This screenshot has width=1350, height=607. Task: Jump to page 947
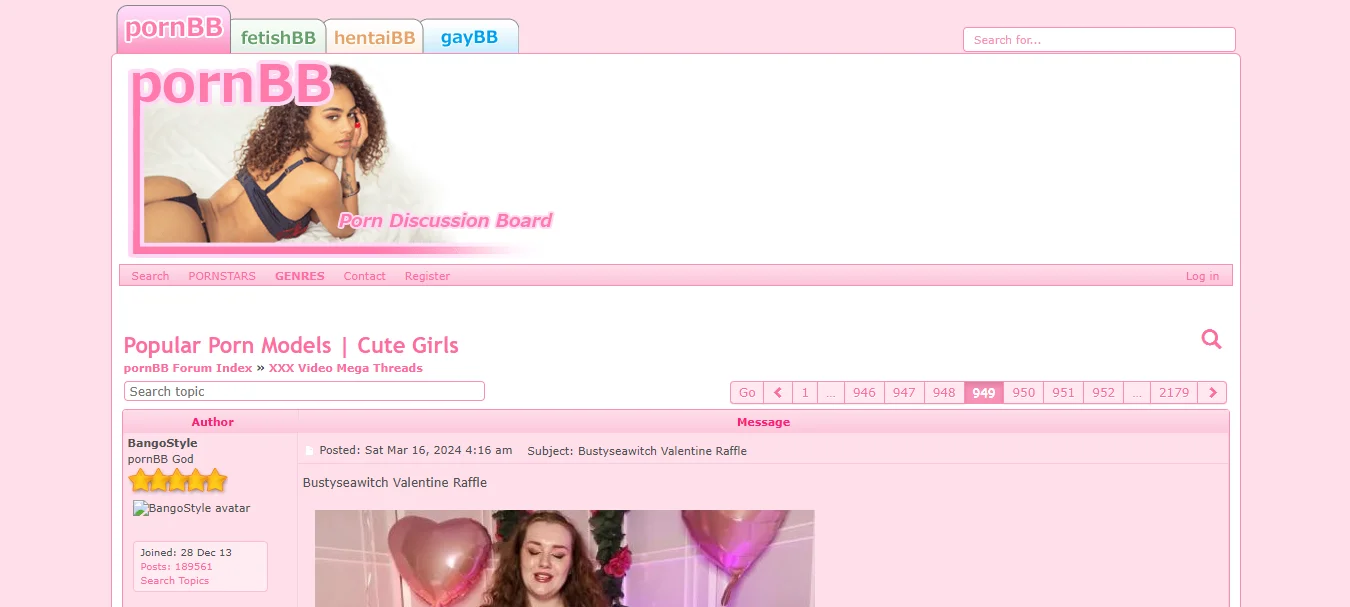click(x=904, y=392)
